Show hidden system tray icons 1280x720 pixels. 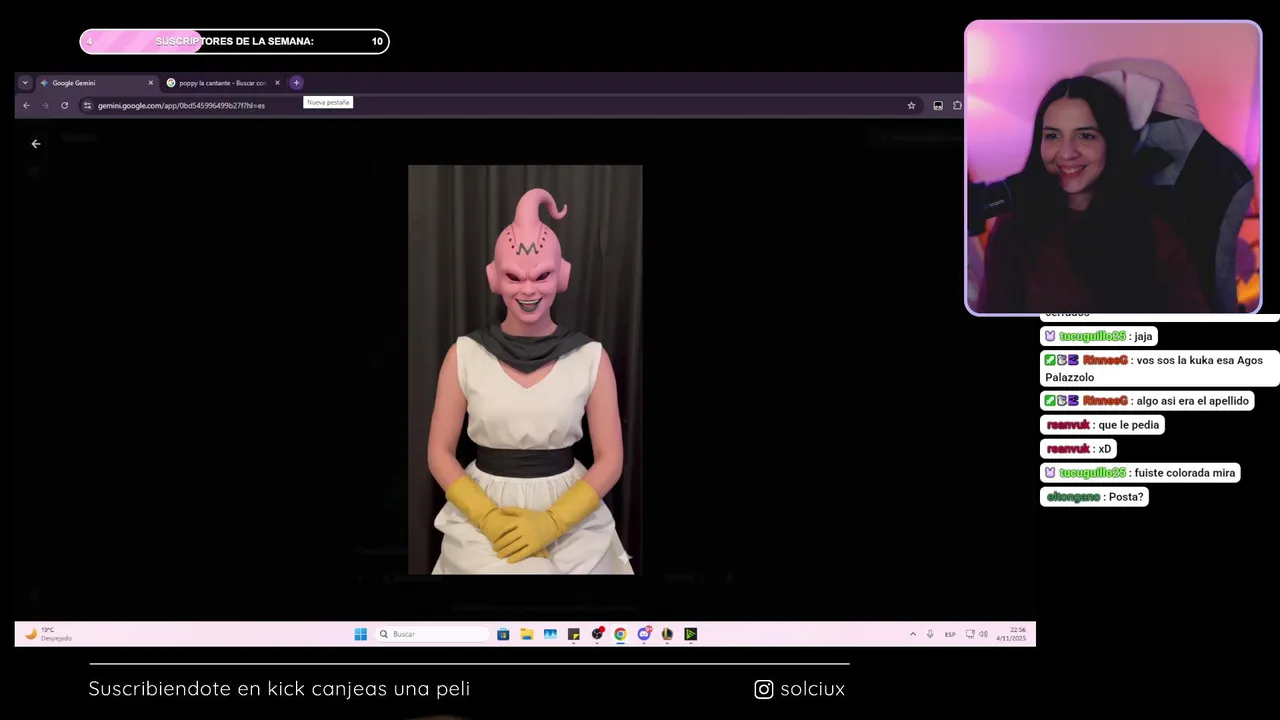pos(912,634)
